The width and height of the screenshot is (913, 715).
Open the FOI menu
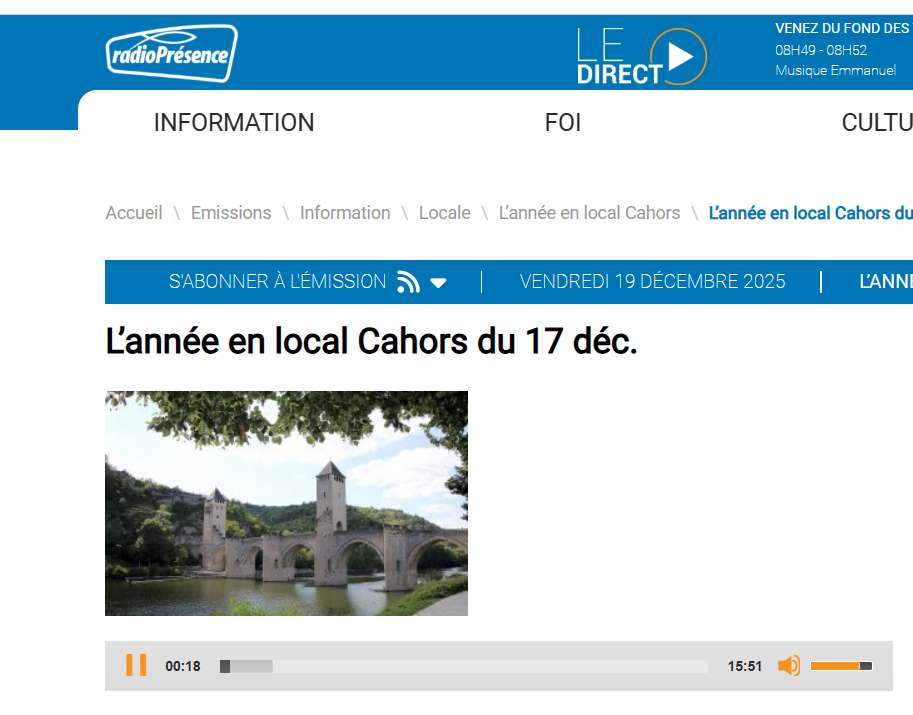pos(563,123)
